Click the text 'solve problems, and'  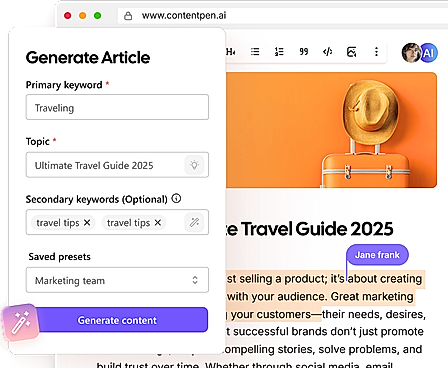click(370, 349)
